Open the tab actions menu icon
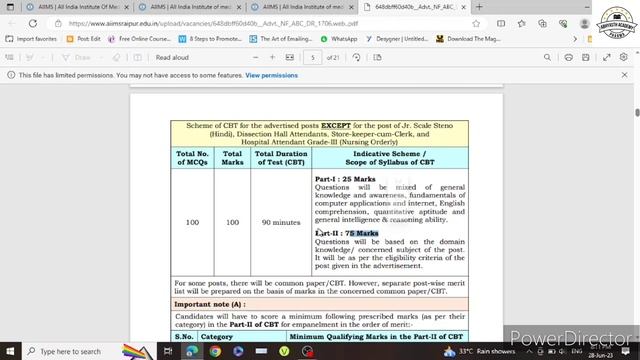The image size is (640, 360). tap(10, 7)
